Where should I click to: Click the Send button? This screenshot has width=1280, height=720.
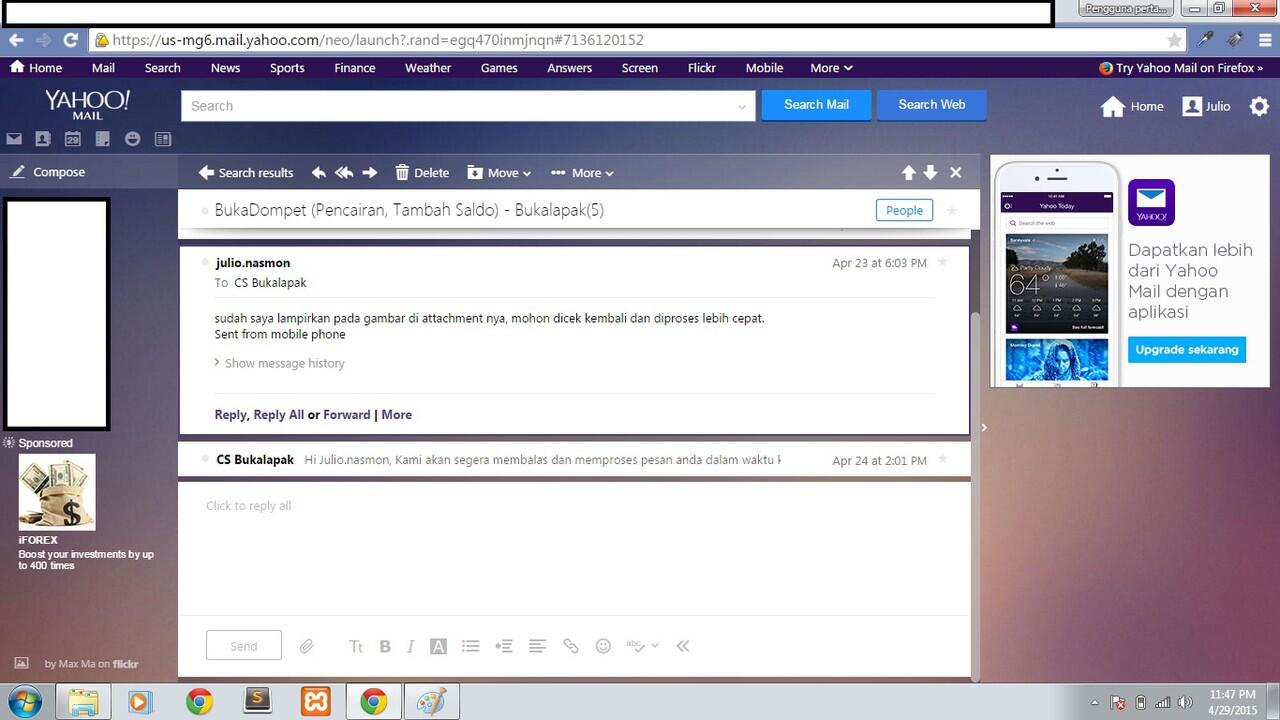[244, 646]
